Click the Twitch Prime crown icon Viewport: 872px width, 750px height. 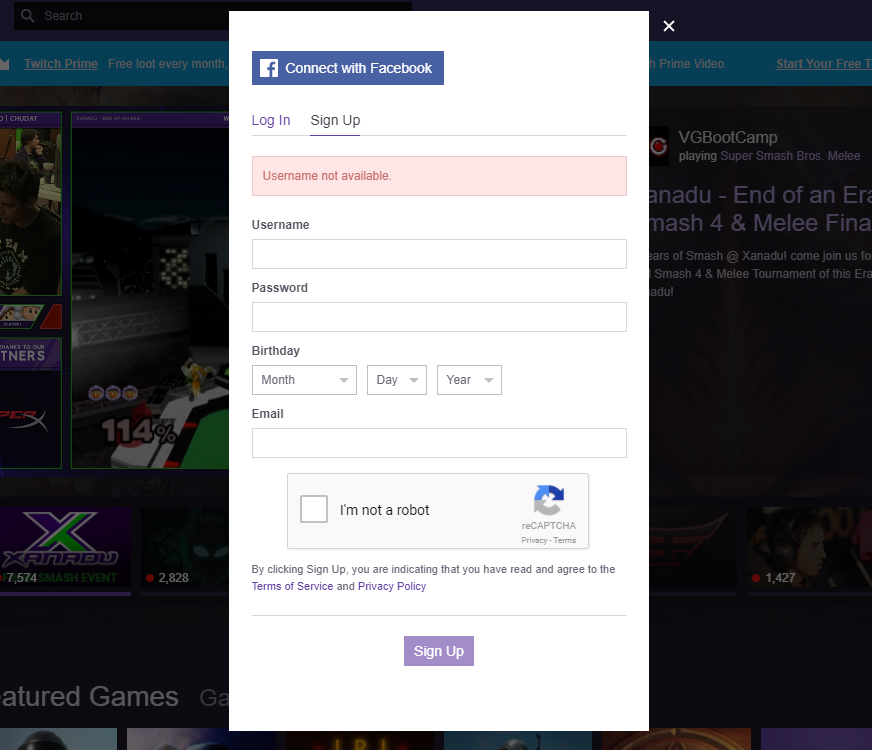click(x=4, y=64)
